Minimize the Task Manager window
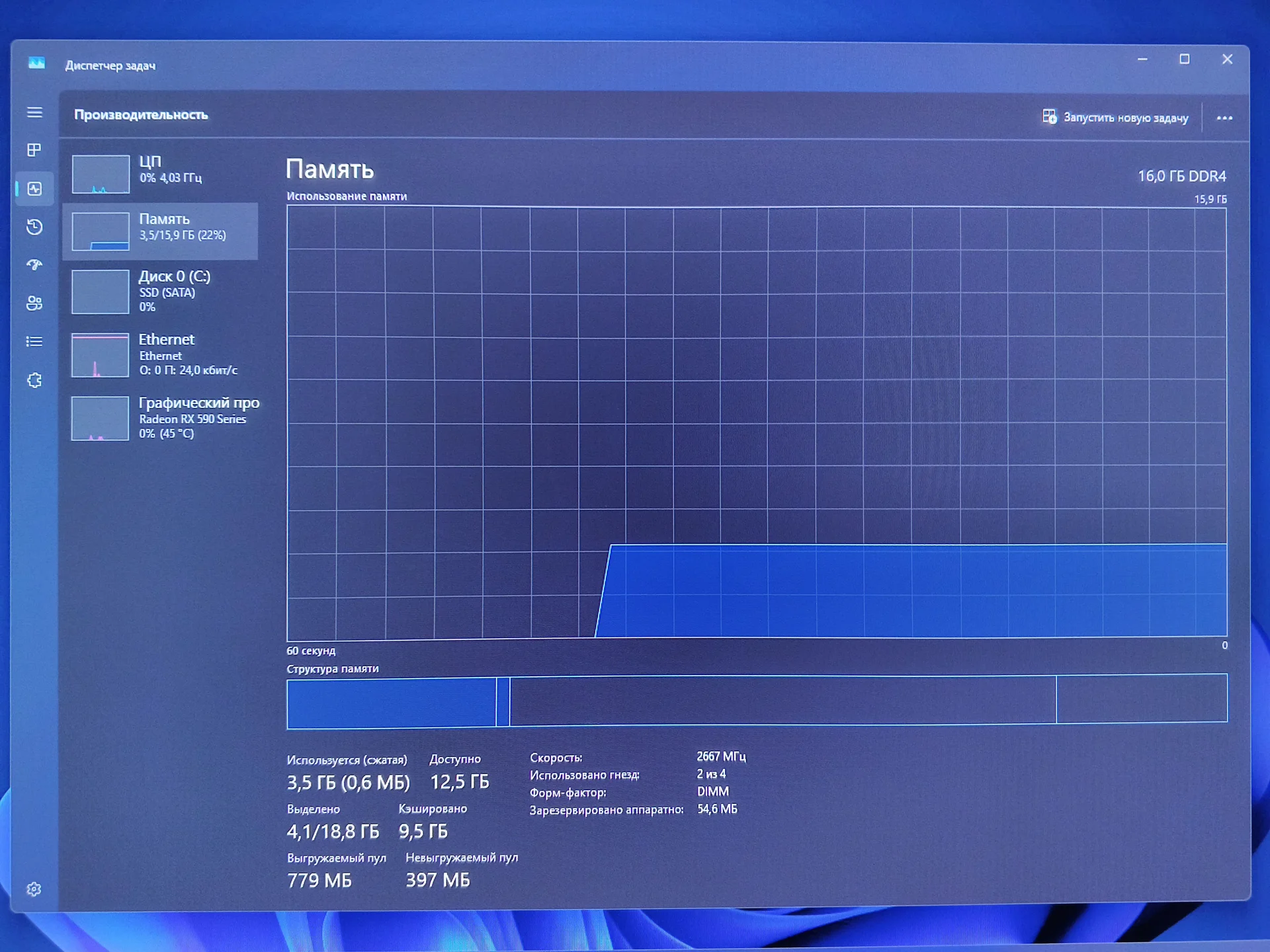Screen dimensions: 1270x952 (x=1142, y=59)
